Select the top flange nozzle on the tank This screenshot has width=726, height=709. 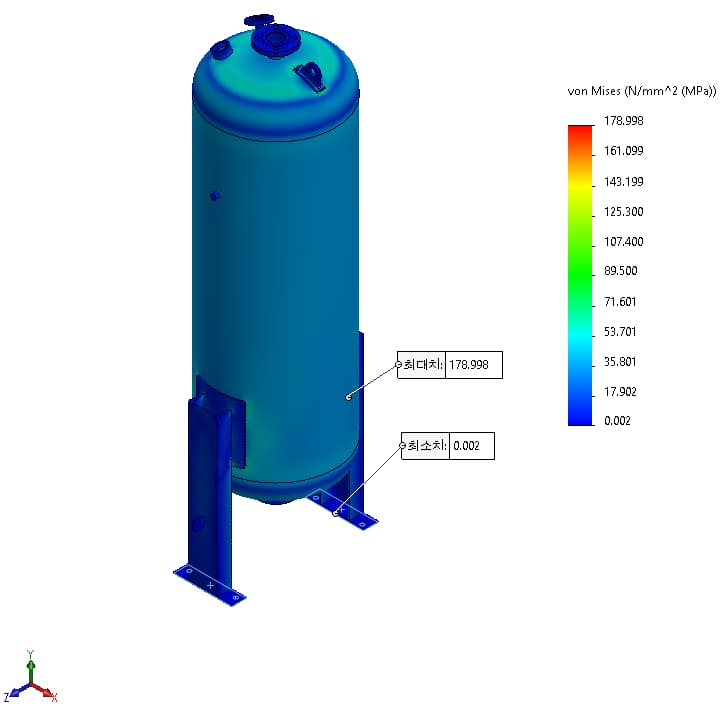pyautogui.click(x=273, y=40)
